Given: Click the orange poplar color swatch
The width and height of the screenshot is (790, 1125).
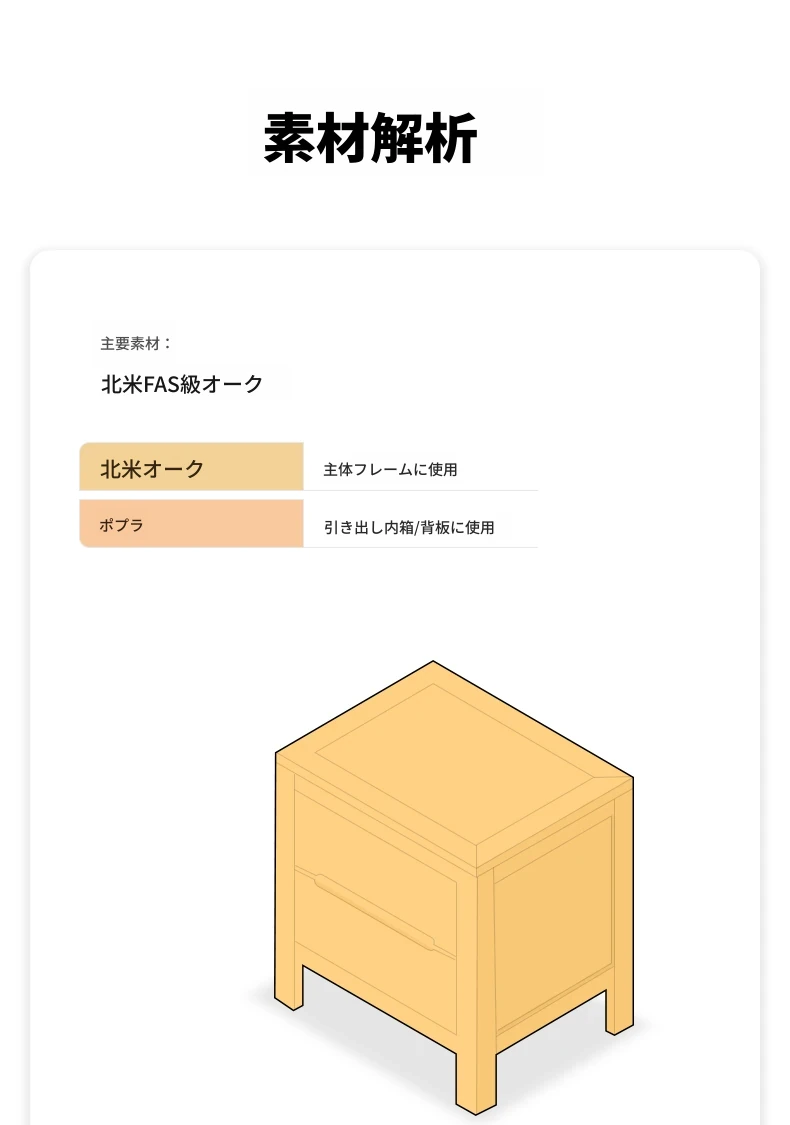Looking at the screenshot, I should pyautogui.click(x=192, y=524).
